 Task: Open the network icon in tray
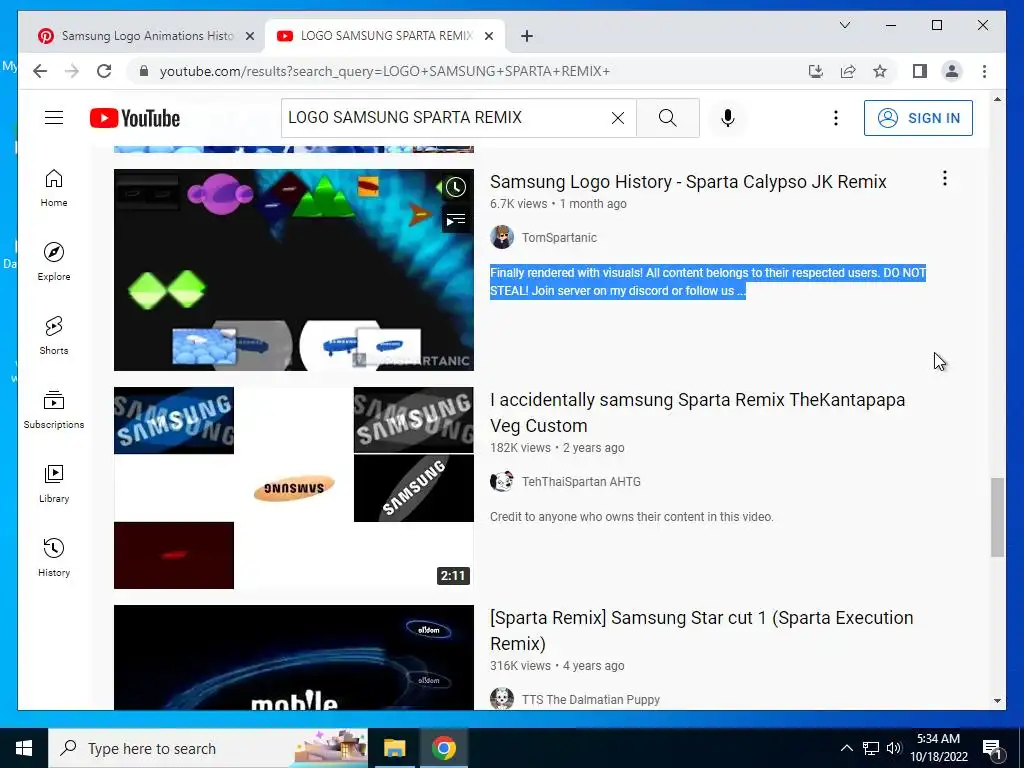pos(871,748)
